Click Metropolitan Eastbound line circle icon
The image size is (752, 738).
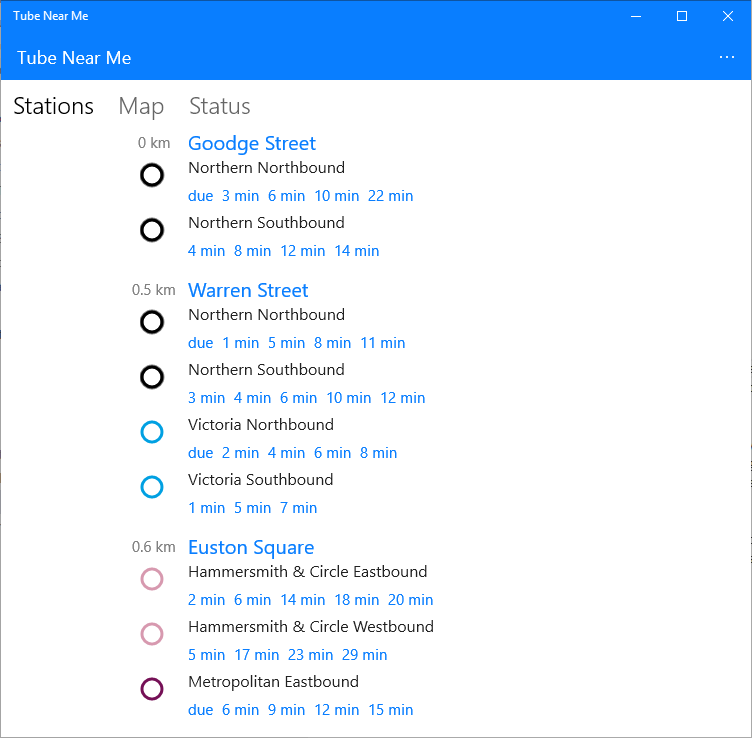click(152, 689)
